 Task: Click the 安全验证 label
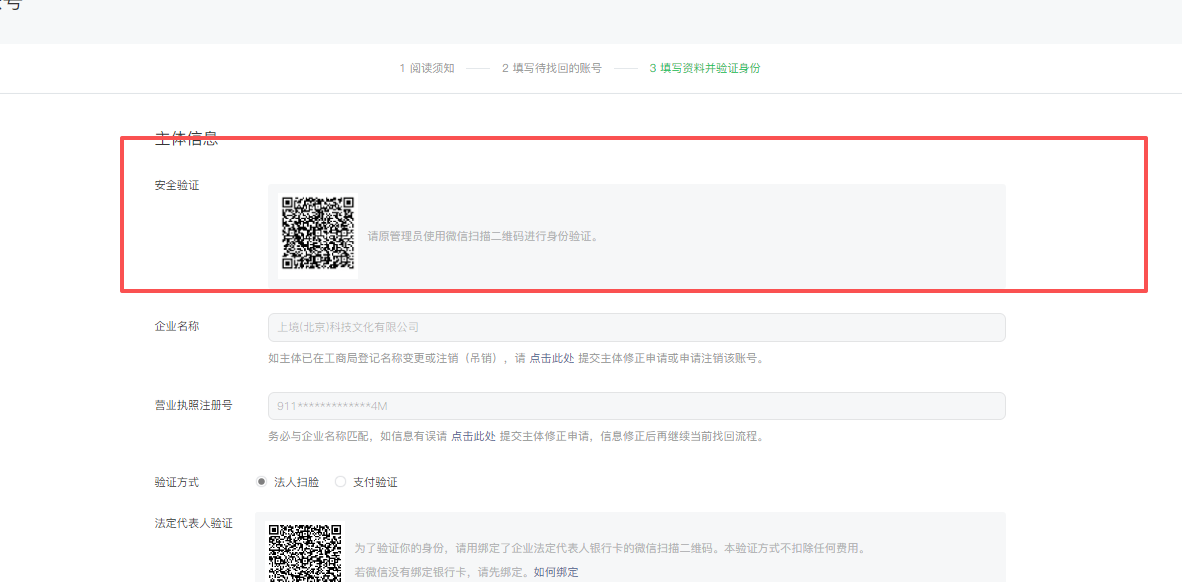177,185
